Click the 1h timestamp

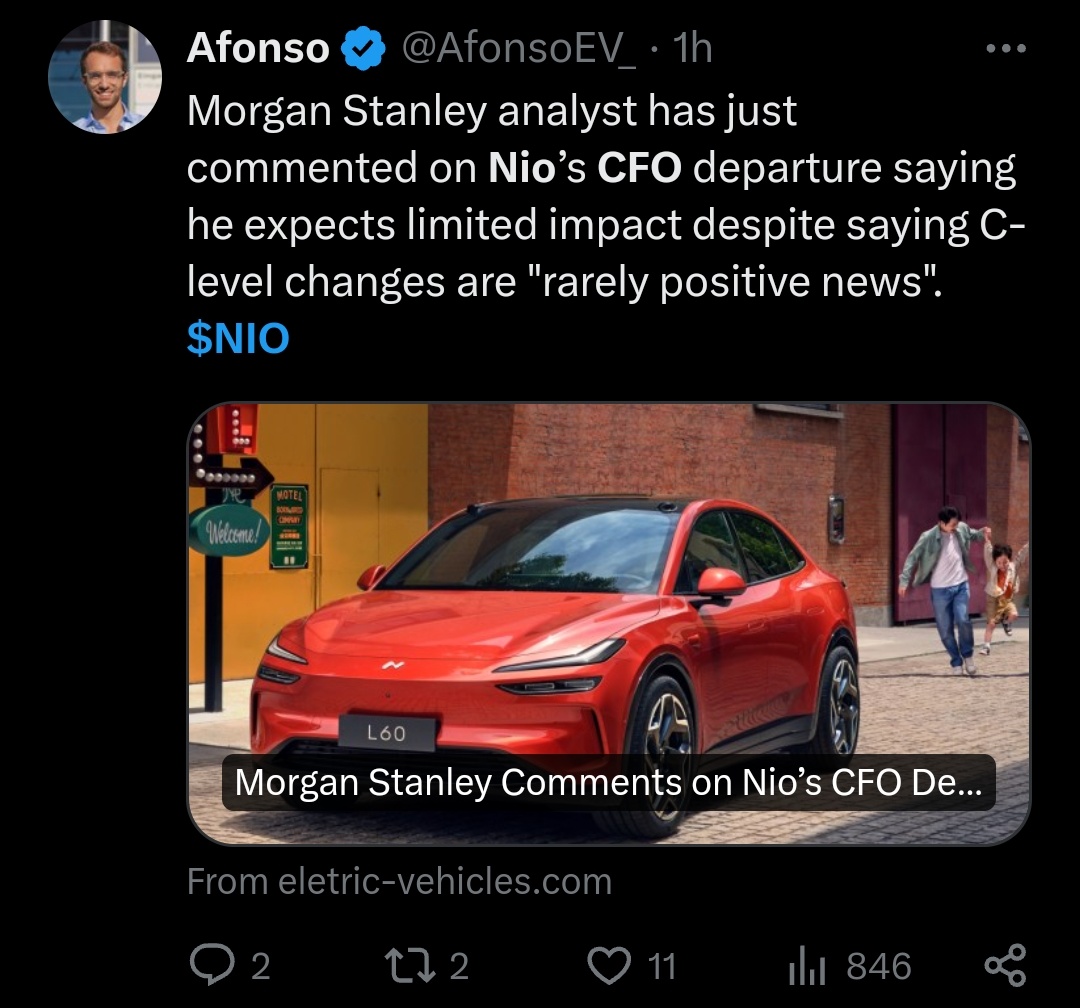(x=692, y=48)
